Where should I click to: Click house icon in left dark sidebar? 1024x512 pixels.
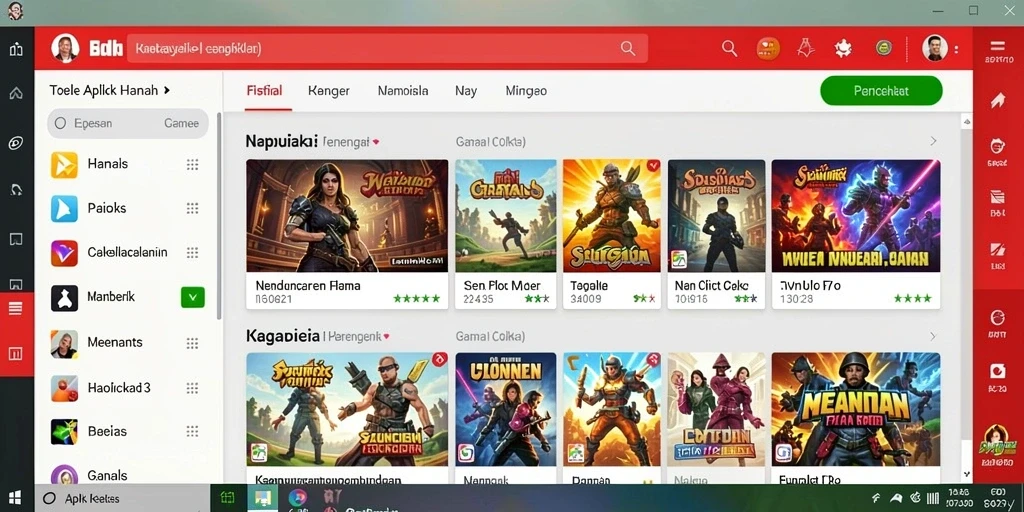pyautogui.click(x=16, y=93)
